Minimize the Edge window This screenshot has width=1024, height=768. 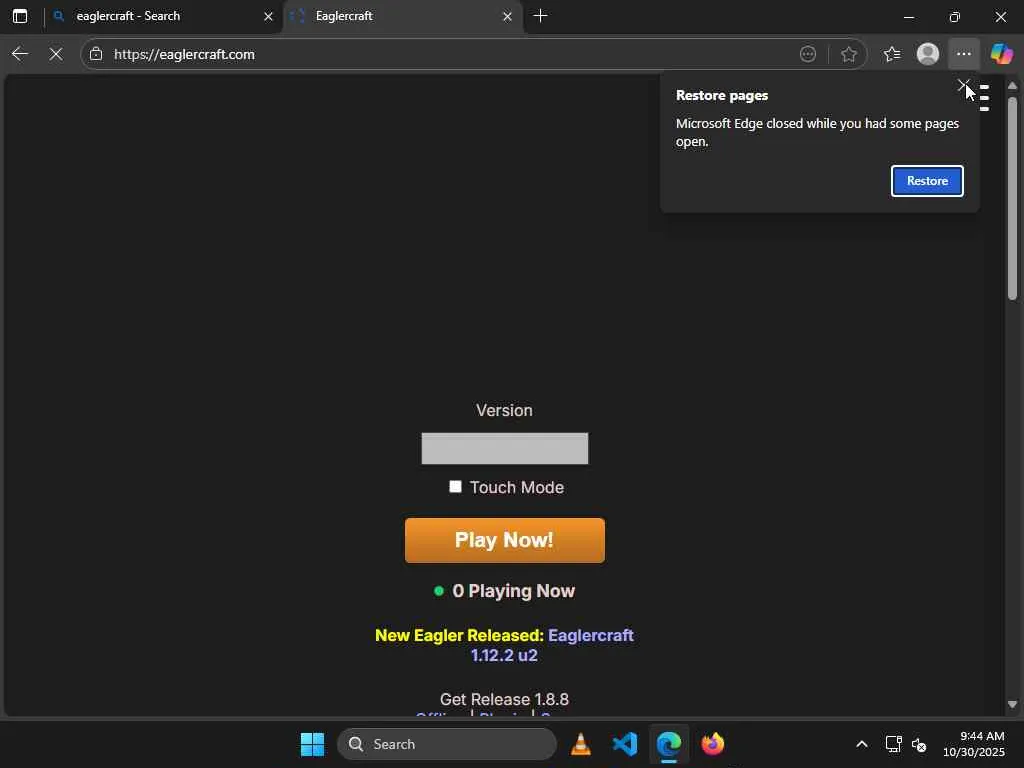click(x=908, y=17)
